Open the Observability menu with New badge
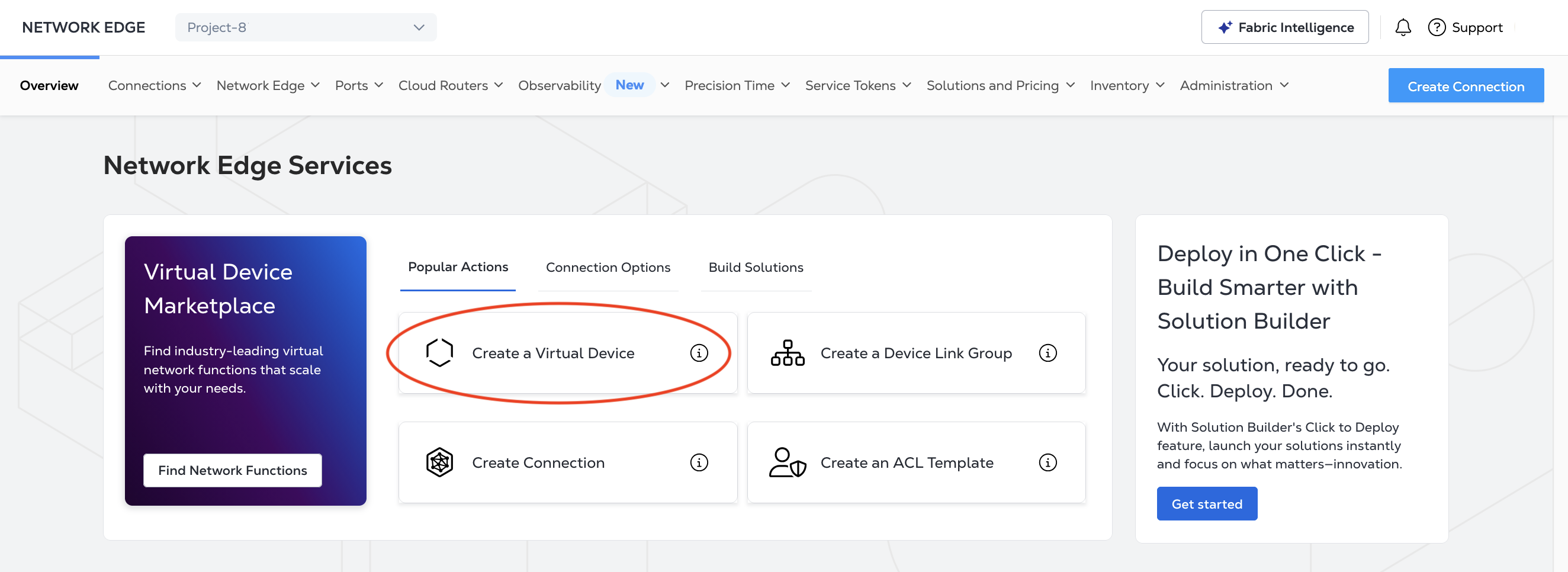 [593, 86]
